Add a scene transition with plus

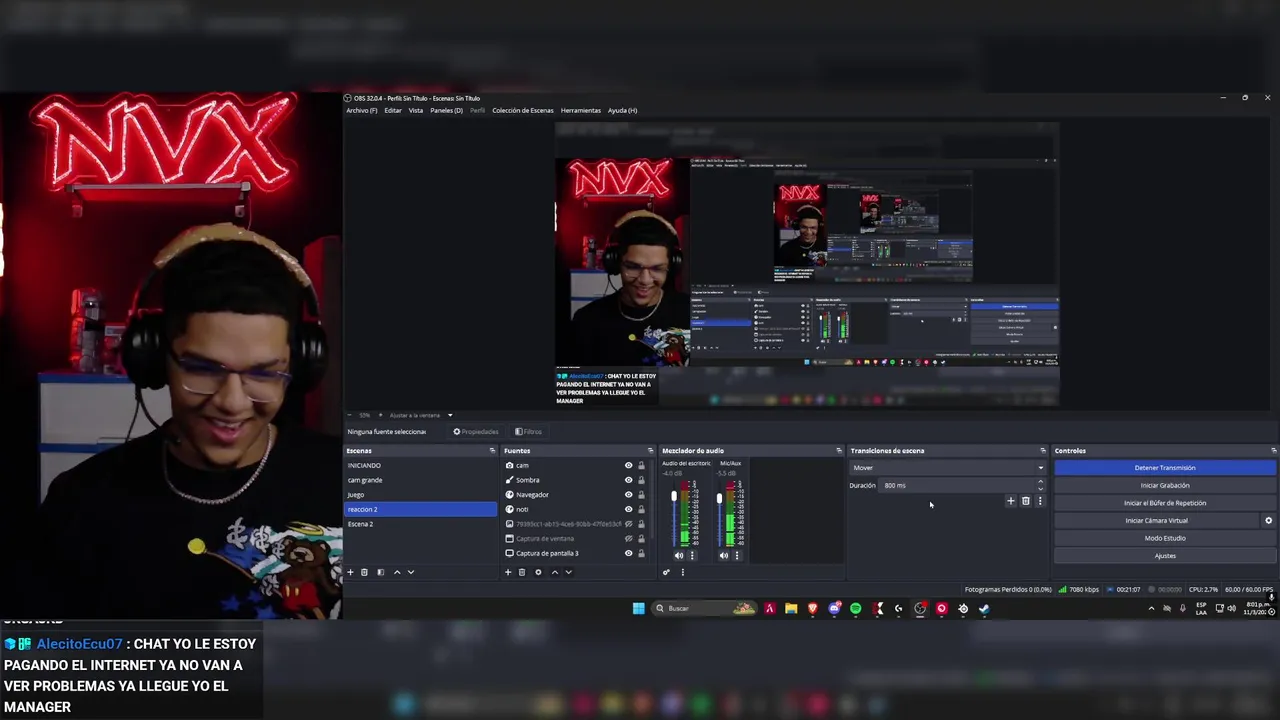(x=1010, y=501)
